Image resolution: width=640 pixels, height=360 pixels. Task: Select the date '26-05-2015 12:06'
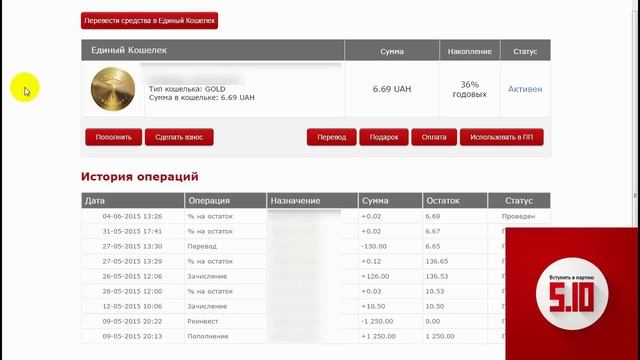coord(132,276)
